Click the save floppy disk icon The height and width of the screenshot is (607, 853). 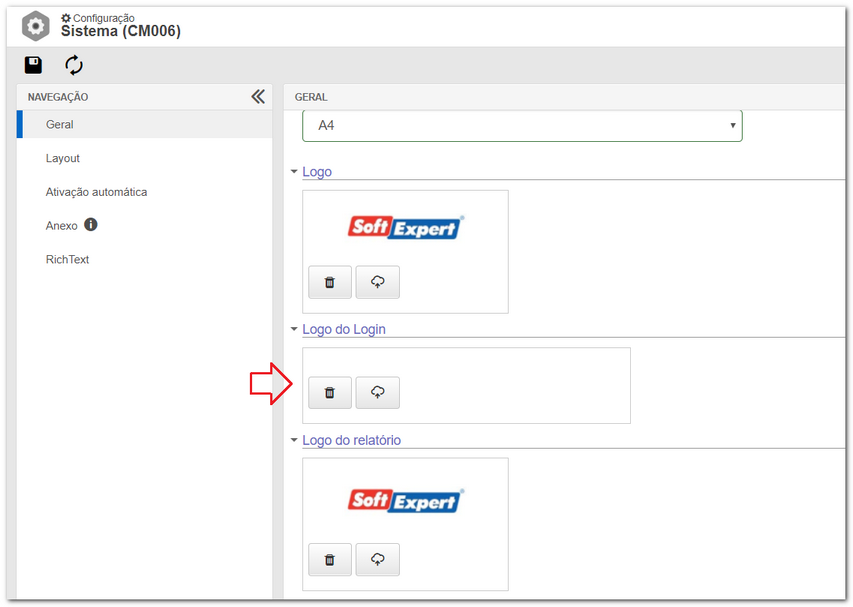point(33,65)
